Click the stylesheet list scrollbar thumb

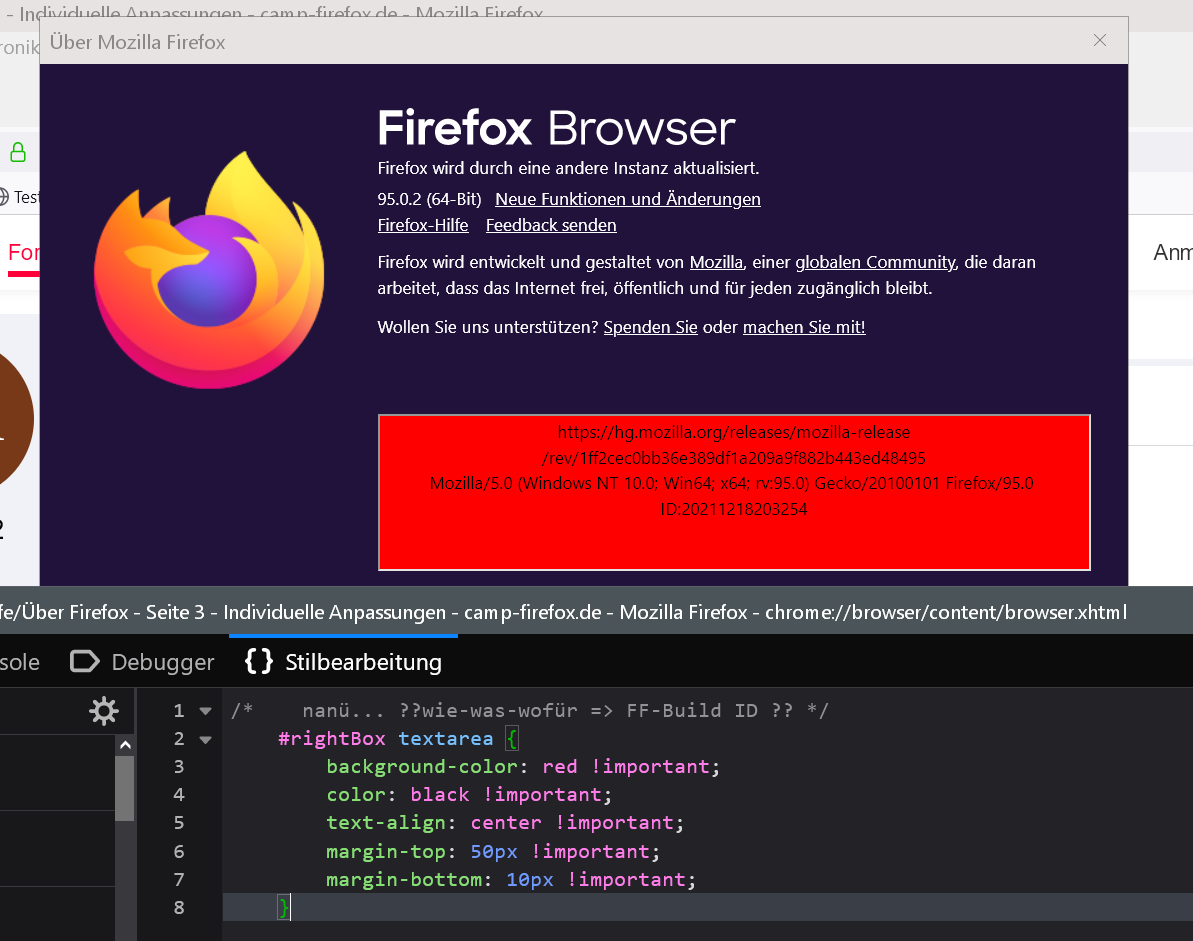click(x=125, y=788)
